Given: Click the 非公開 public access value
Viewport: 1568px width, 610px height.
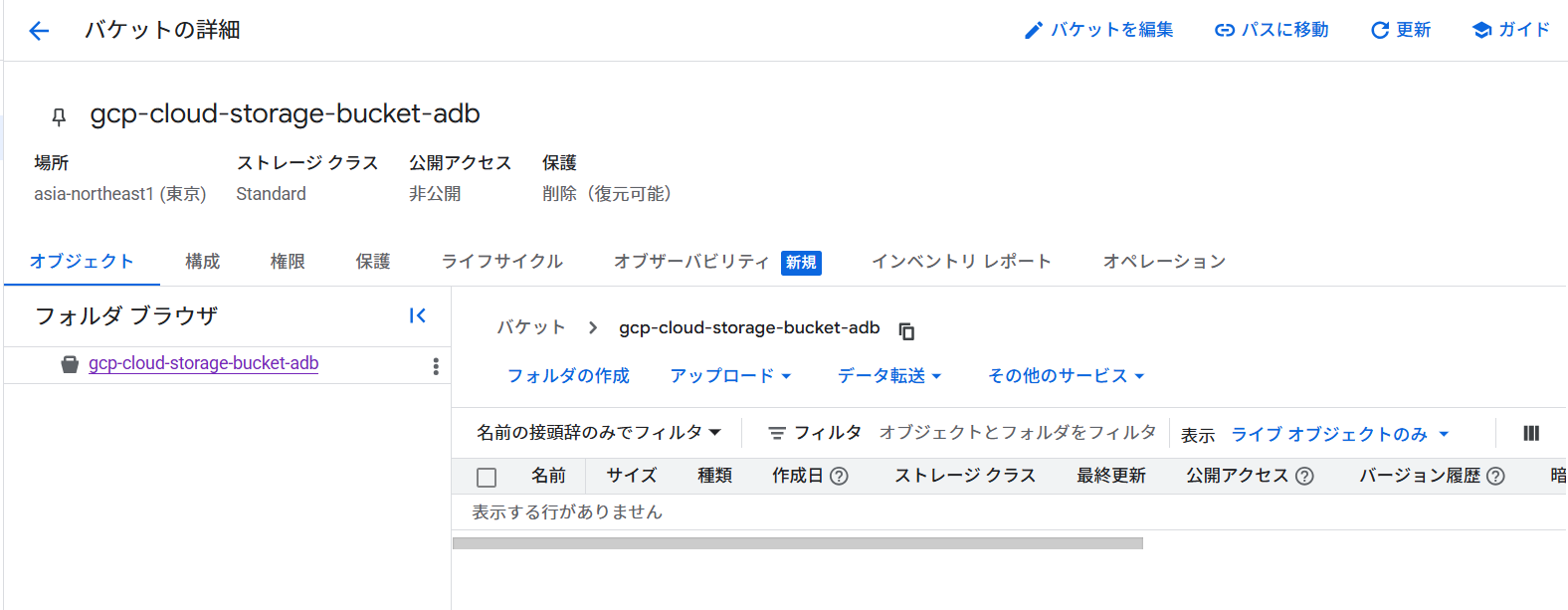Looking at the screenshot, I should point(435,194).
